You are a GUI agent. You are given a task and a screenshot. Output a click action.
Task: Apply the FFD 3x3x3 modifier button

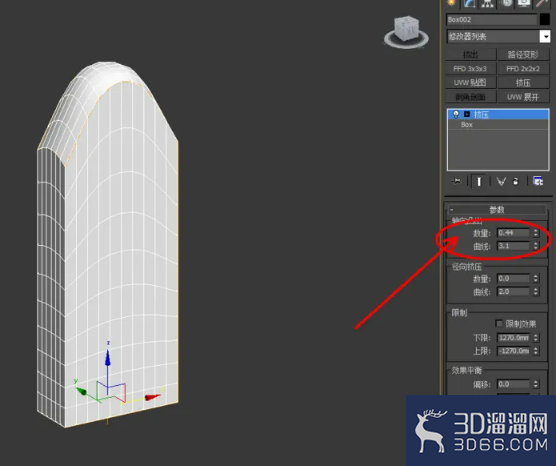click(471, 68)
